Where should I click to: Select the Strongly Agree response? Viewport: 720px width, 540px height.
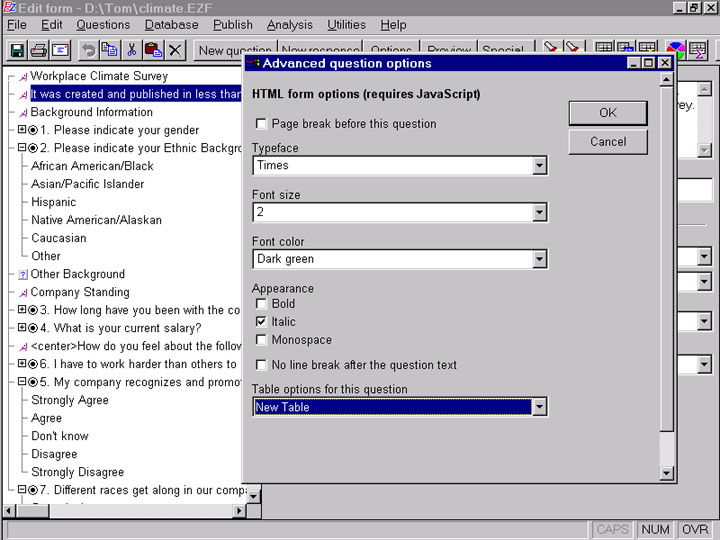point(70,400)
